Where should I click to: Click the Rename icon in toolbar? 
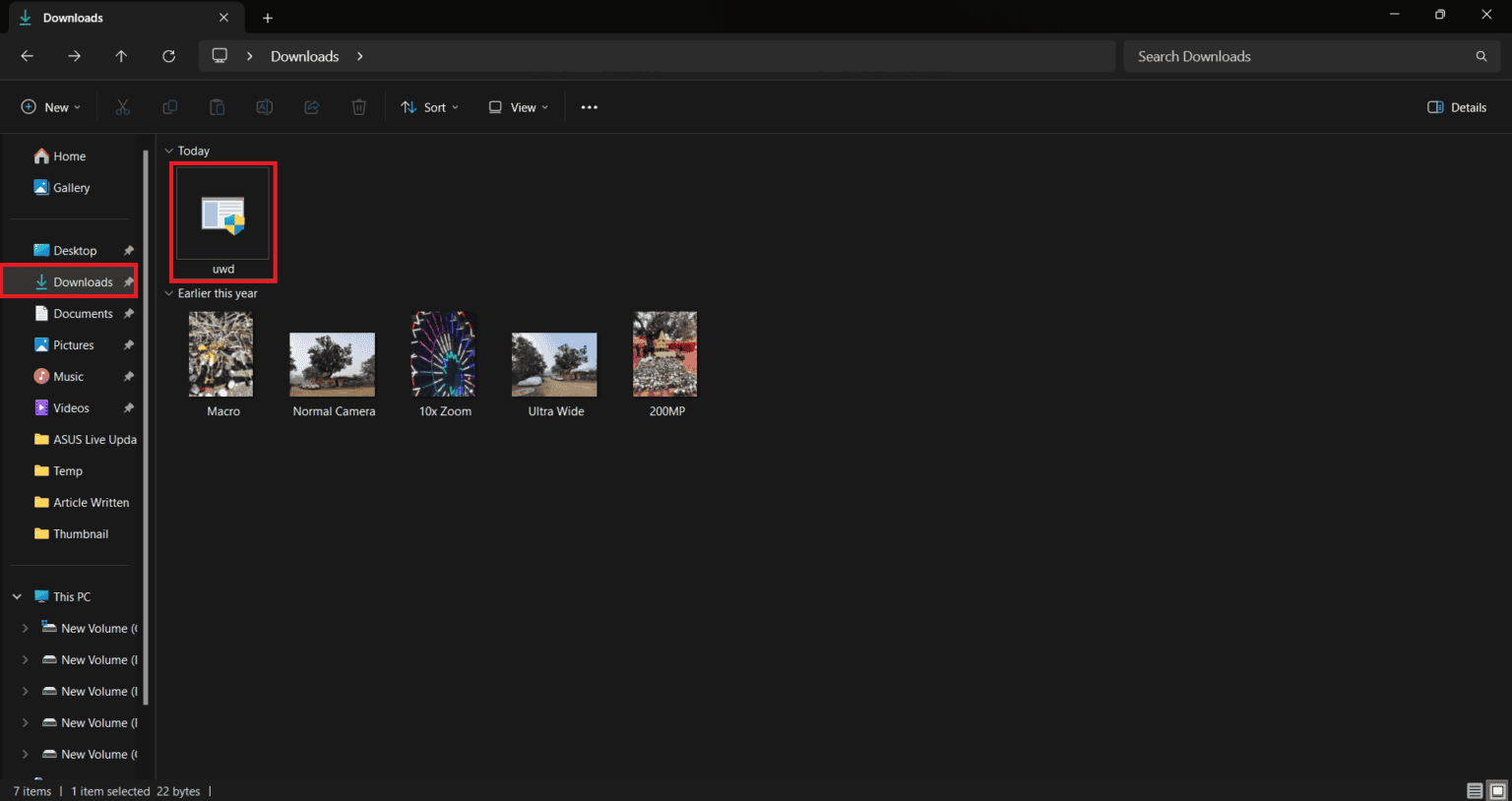[265, 107]
